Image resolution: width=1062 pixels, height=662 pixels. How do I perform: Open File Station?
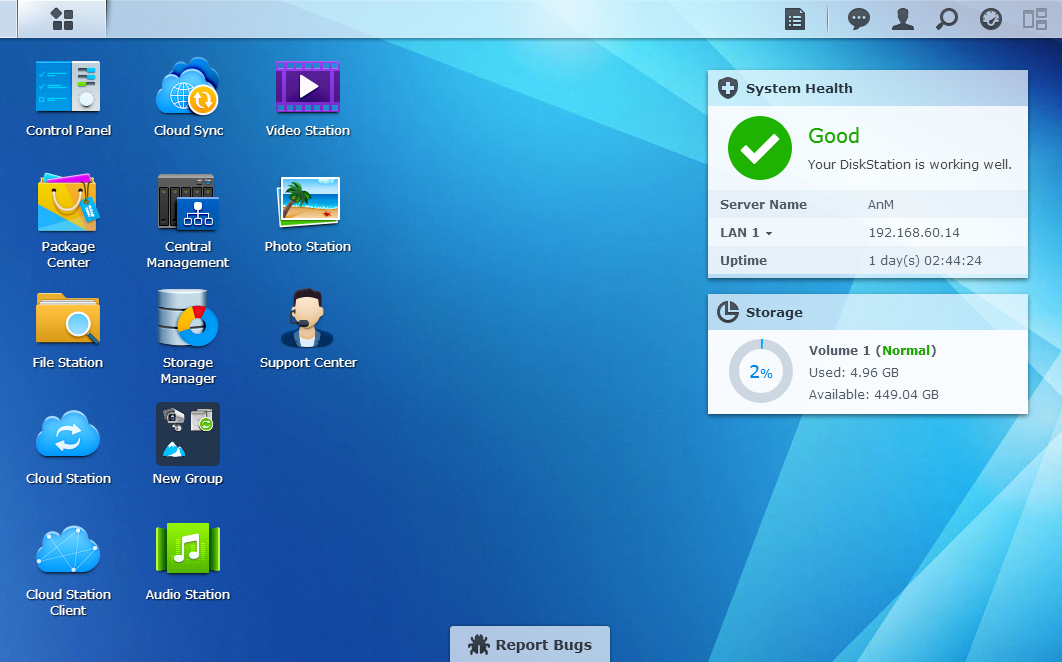tap(68, 319)
